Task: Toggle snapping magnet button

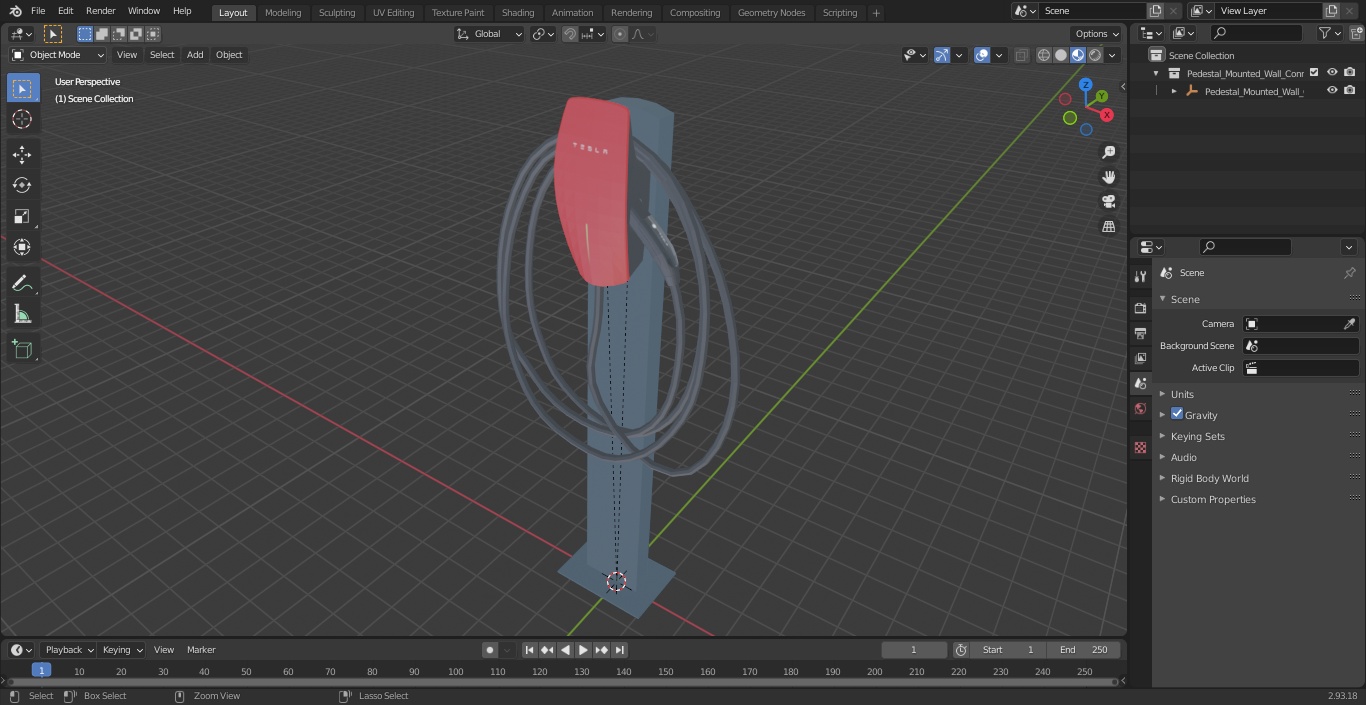Action: [x=569, y=34]
